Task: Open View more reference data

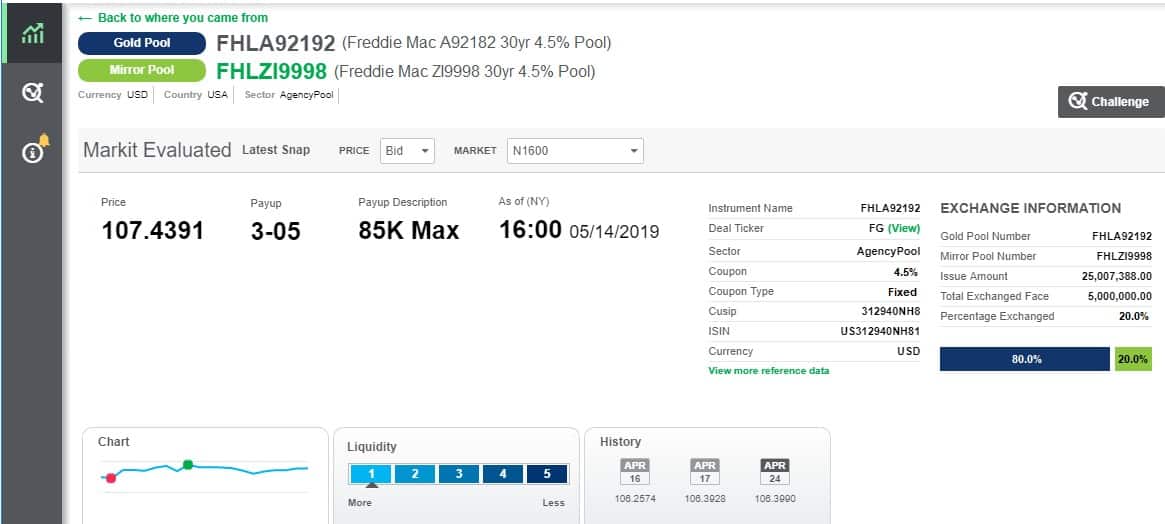Action: coord(769,370)
